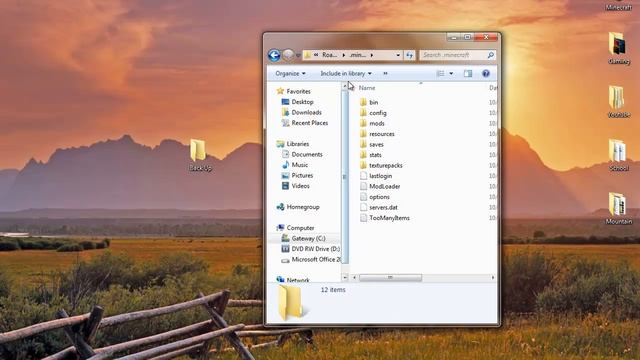Click the Change your view icon
The width and height of the screenshot is (640, 360).
tap(440, 73)
